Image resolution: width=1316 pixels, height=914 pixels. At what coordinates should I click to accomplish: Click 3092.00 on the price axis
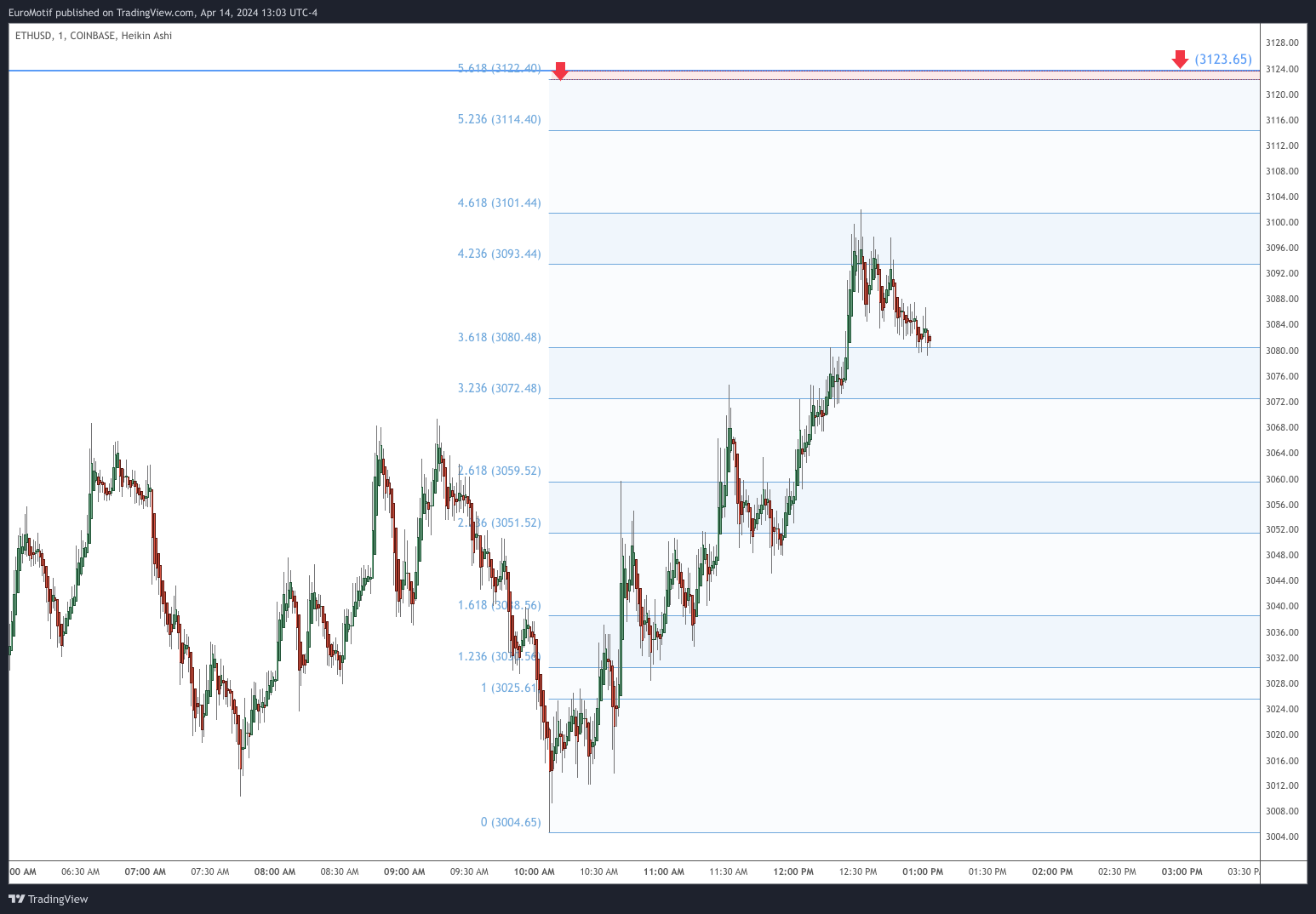point(1282,273)
